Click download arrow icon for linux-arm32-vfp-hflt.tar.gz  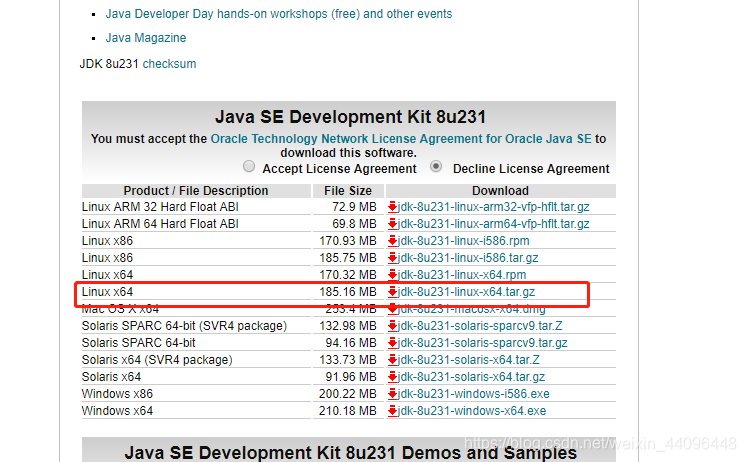(393, 207)
